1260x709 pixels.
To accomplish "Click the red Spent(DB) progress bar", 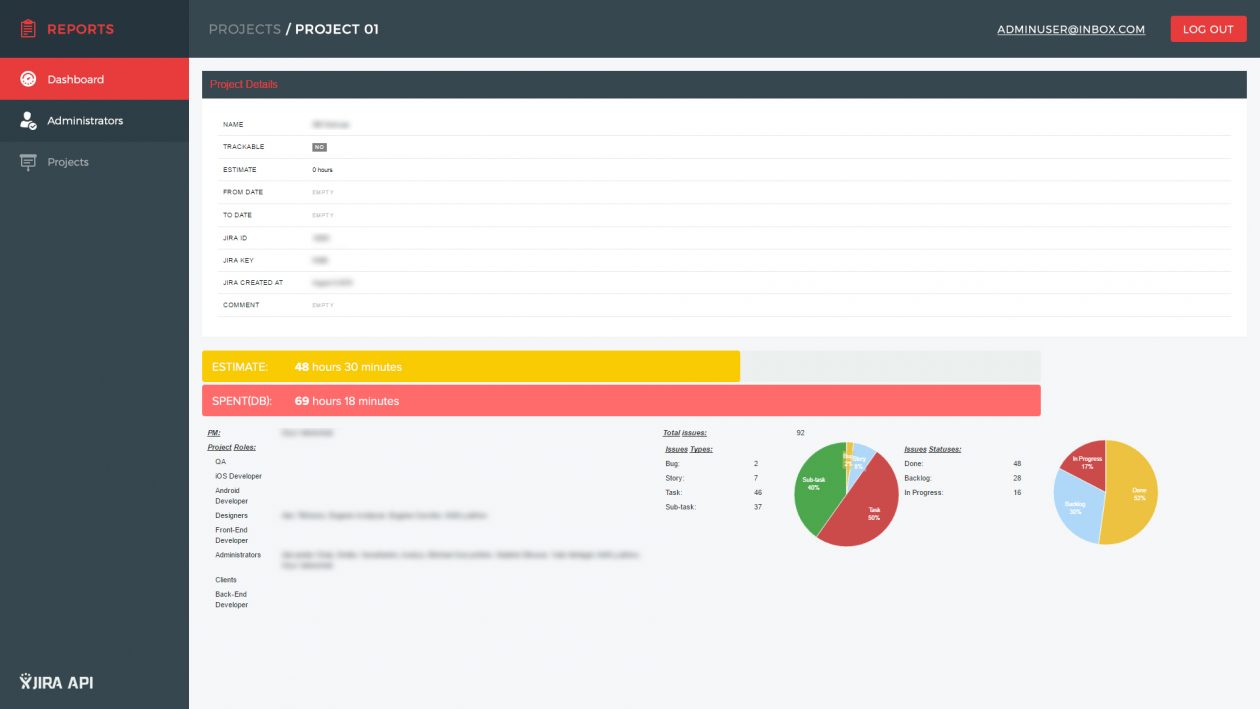I will click(621, 400).
